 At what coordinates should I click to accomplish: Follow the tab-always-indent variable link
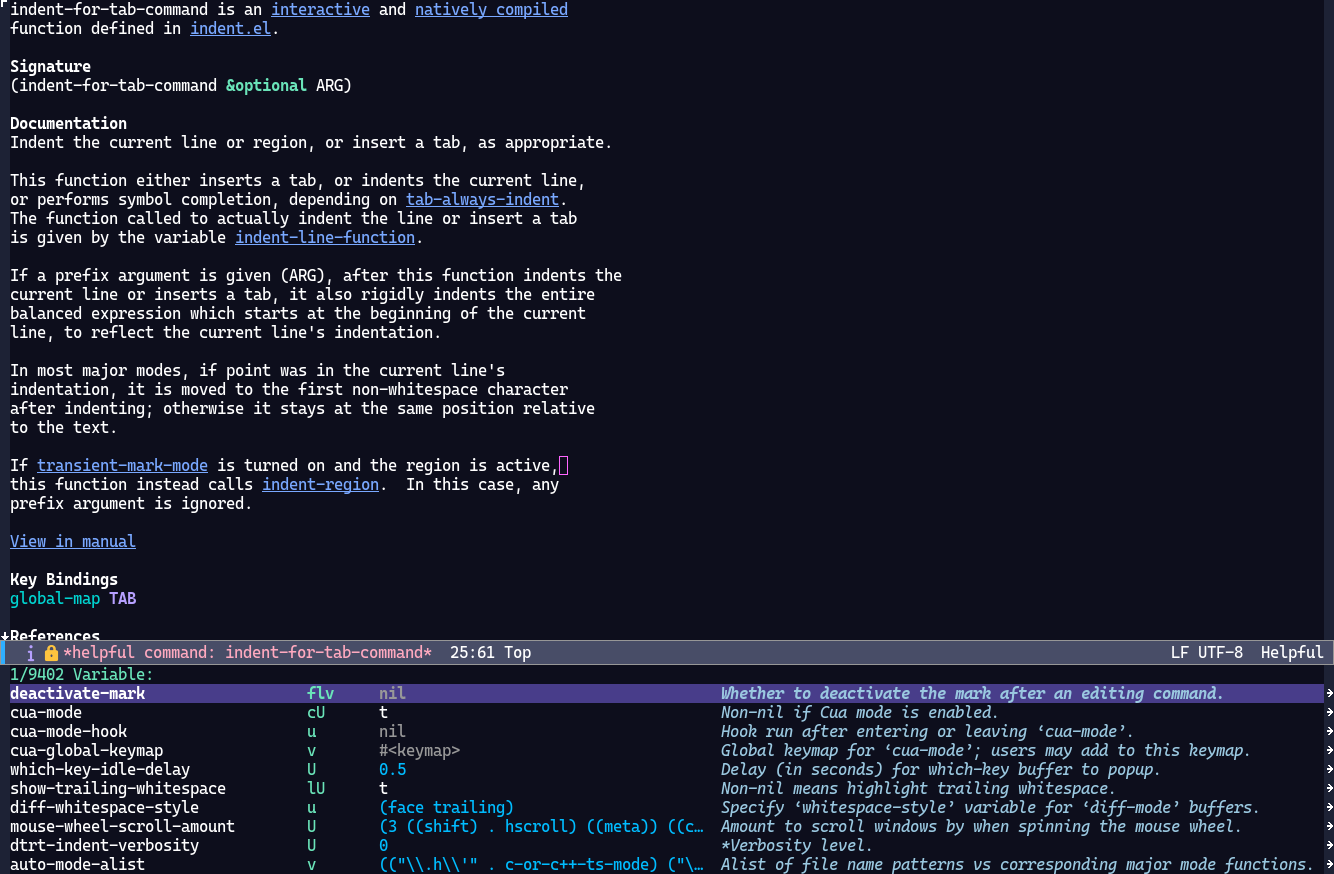click(x=482, y=200)
